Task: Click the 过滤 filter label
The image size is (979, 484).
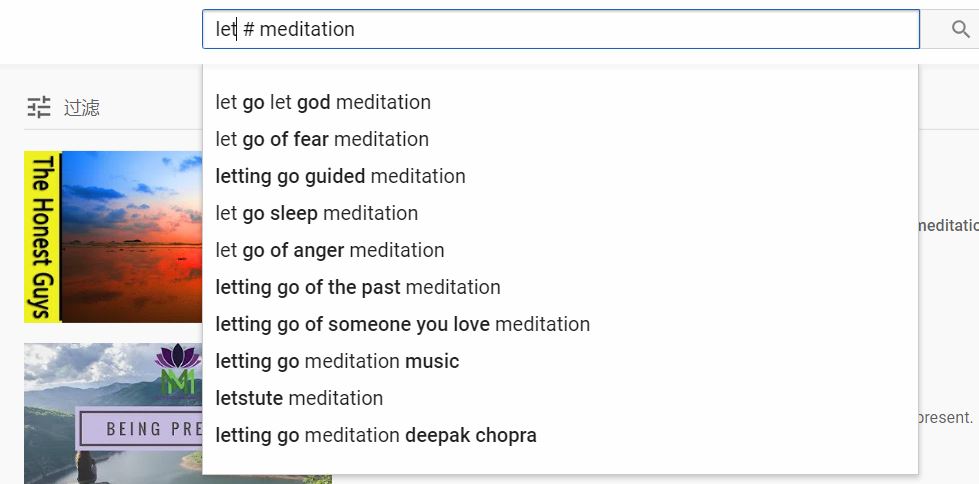Action: pos(82,107)
